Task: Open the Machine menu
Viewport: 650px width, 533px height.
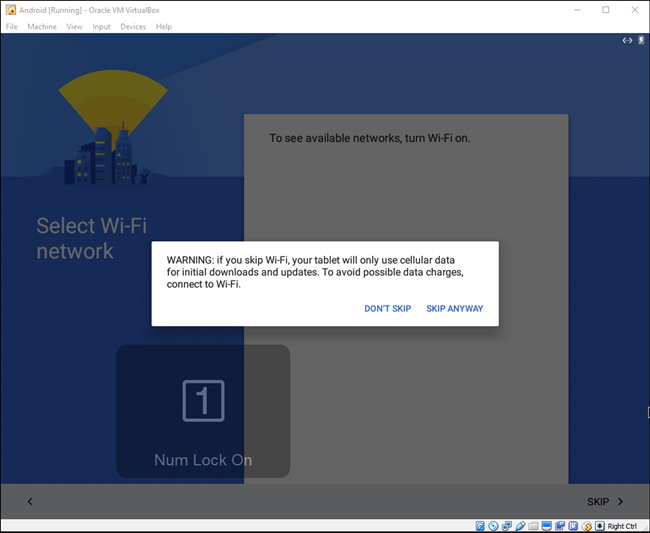Action: pyautogui.click(x=42, y=27)
